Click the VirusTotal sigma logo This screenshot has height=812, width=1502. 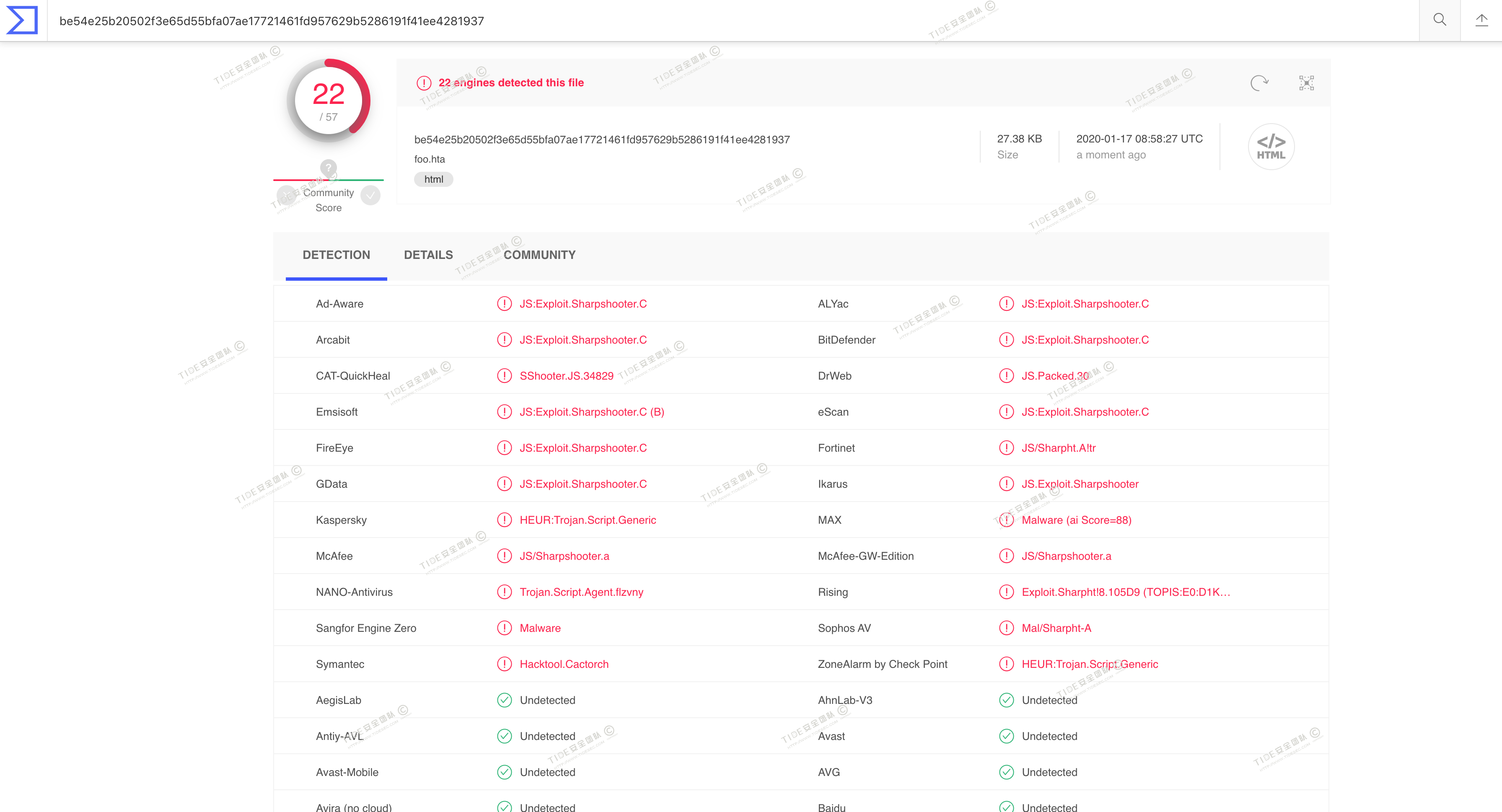pos(22,21)
